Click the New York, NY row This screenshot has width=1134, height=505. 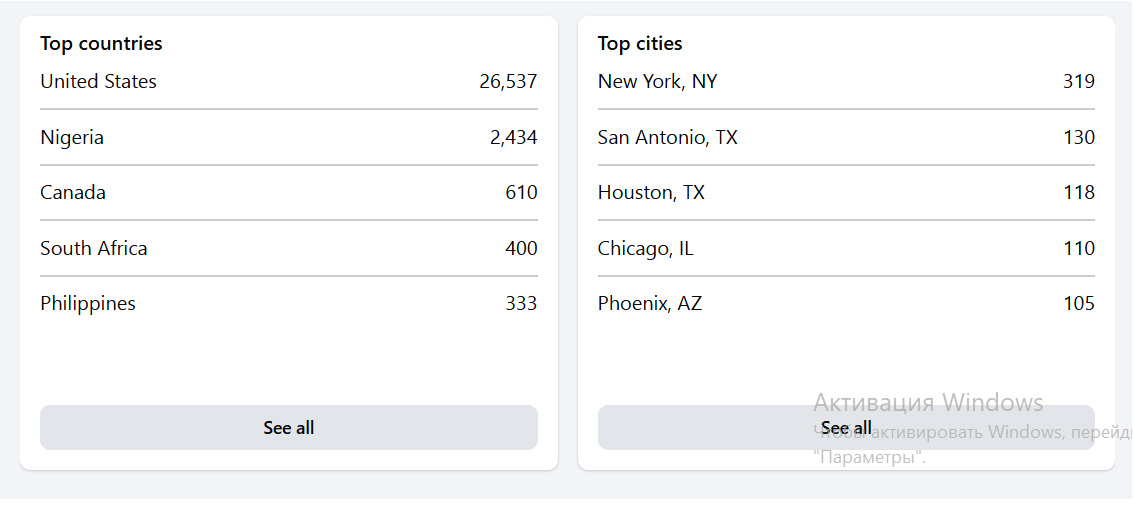tap(846, 82)
